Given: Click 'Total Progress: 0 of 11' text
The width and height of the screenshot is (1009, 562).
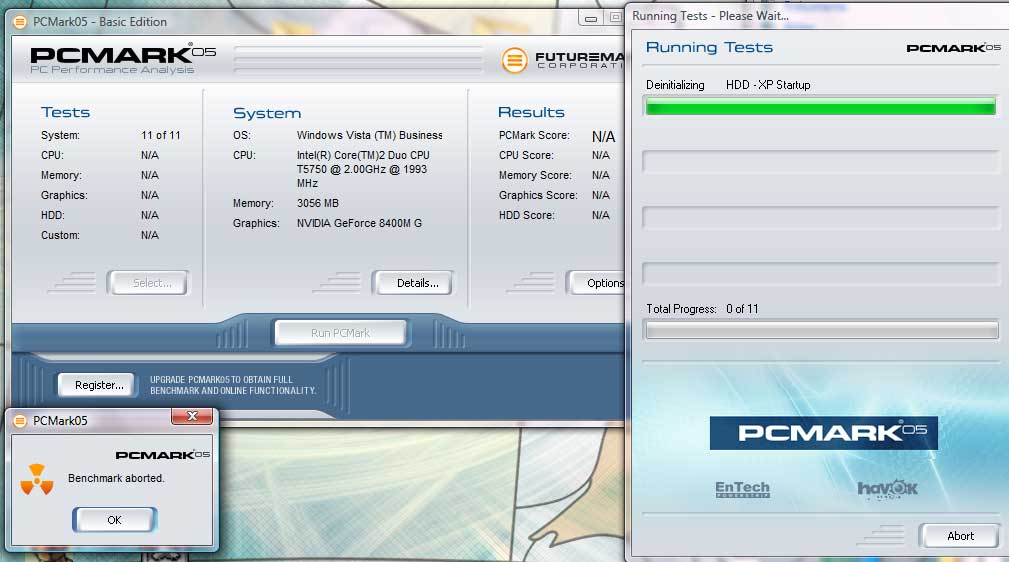Looking at the screenshot, I should pyautogui.click(x=702, y=309).
